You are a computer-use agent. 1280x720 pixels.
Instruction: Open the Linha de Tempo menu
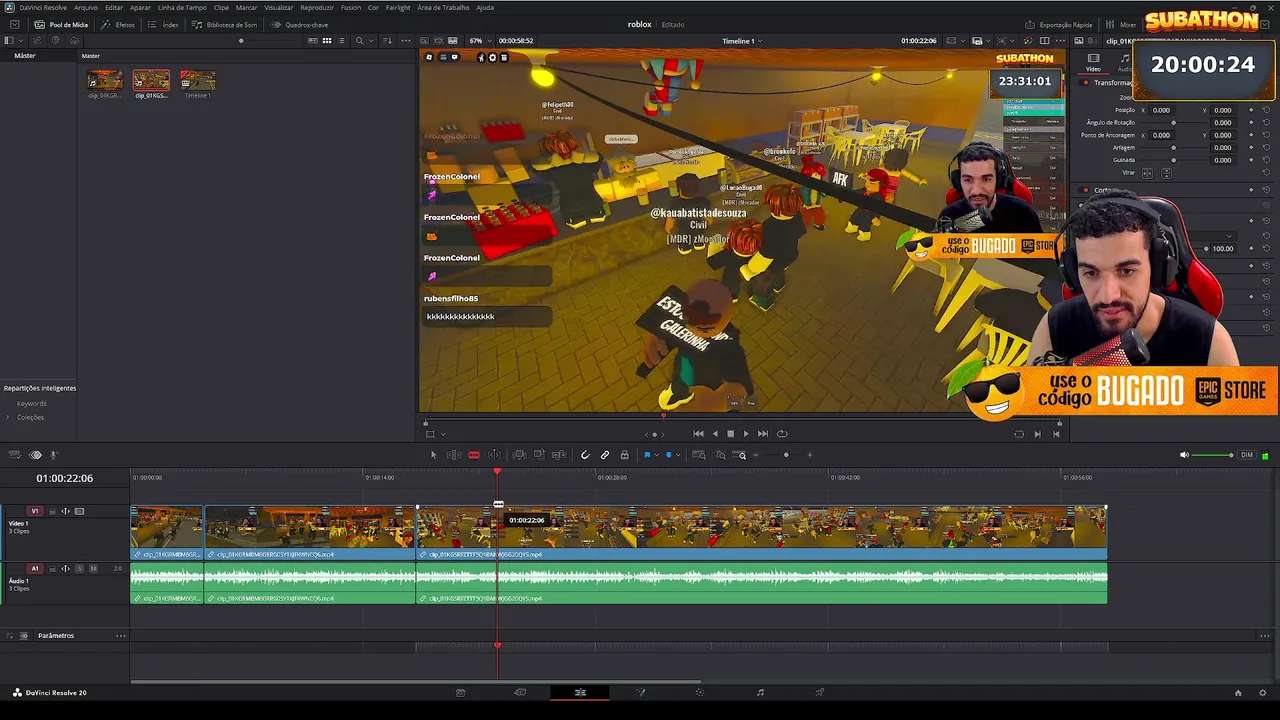[x=182, y=7]
